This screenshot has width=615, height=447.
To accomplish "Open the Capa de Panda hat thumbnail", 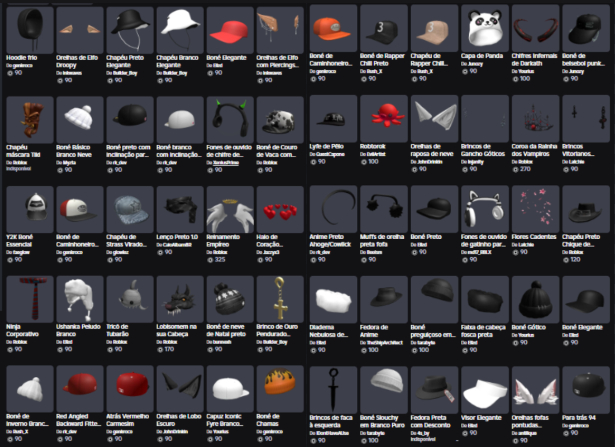I will click(485, 28).
